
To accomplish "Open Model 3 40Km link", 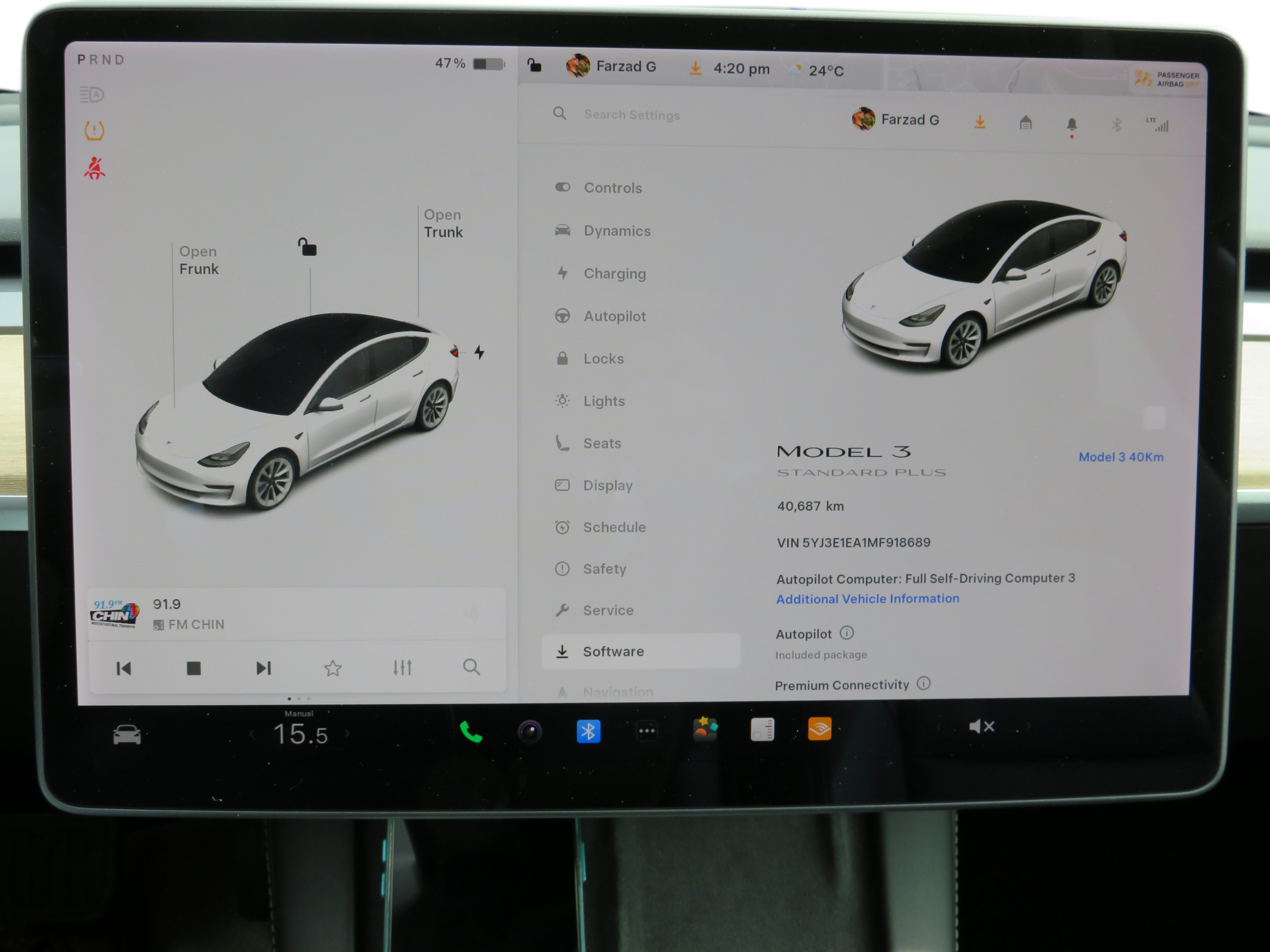I will point(1121,457).
